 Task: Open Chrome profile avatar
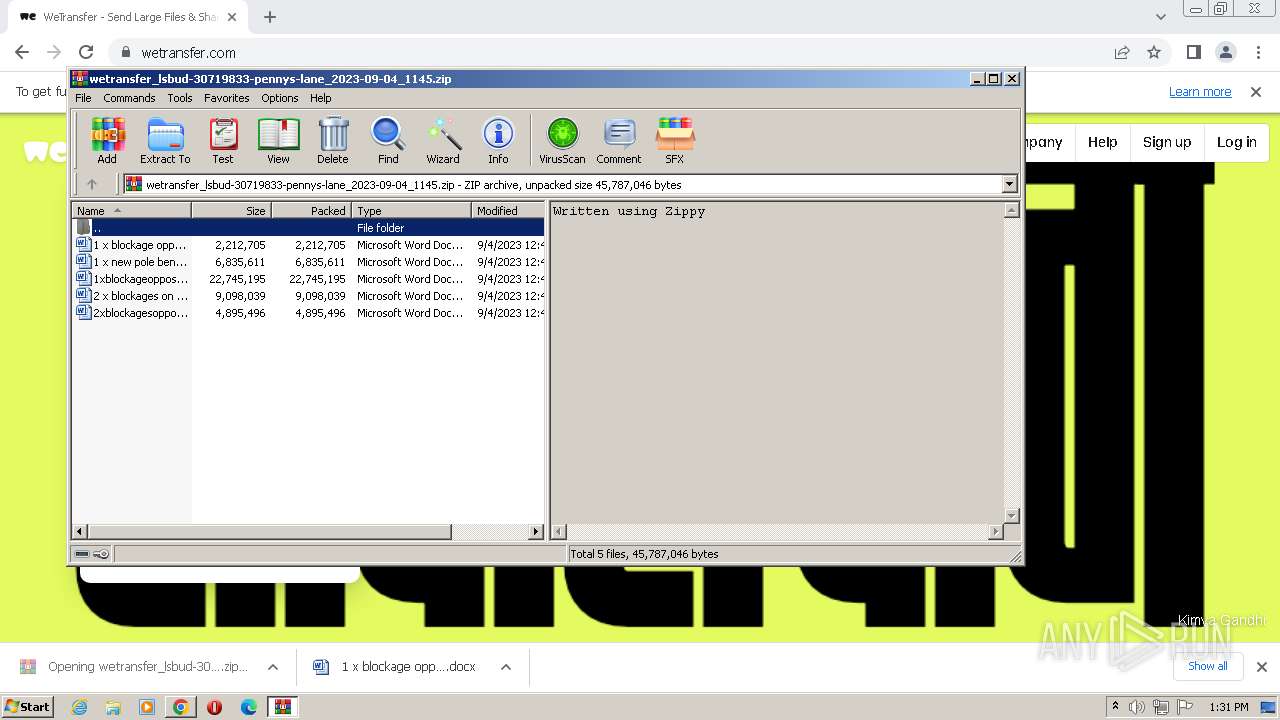[x=1225, y=53]
